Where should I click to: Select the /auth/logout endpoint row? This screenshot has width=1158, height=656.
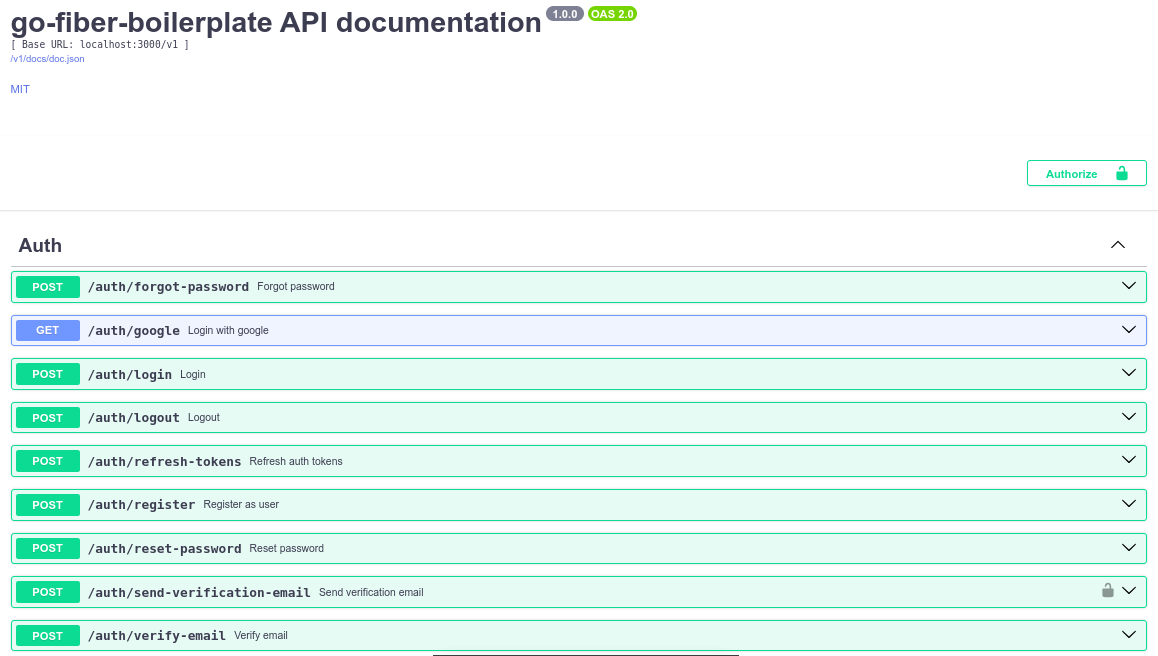click(400, 417)
